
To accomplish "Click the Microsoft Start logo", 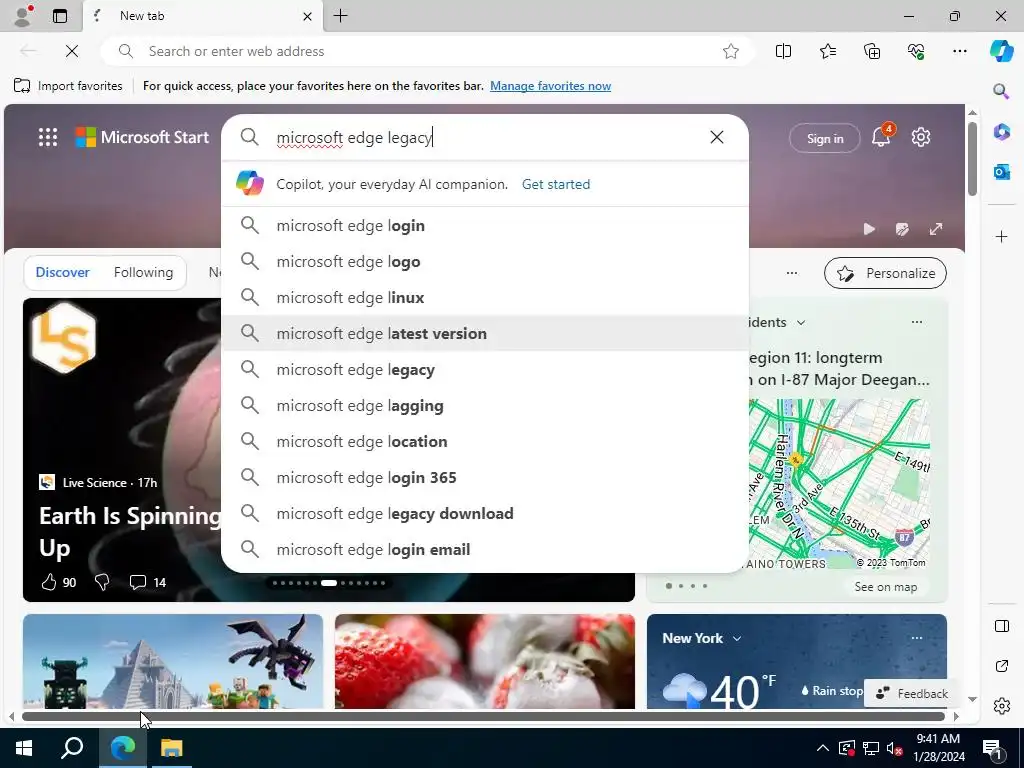I will point(142,137).
